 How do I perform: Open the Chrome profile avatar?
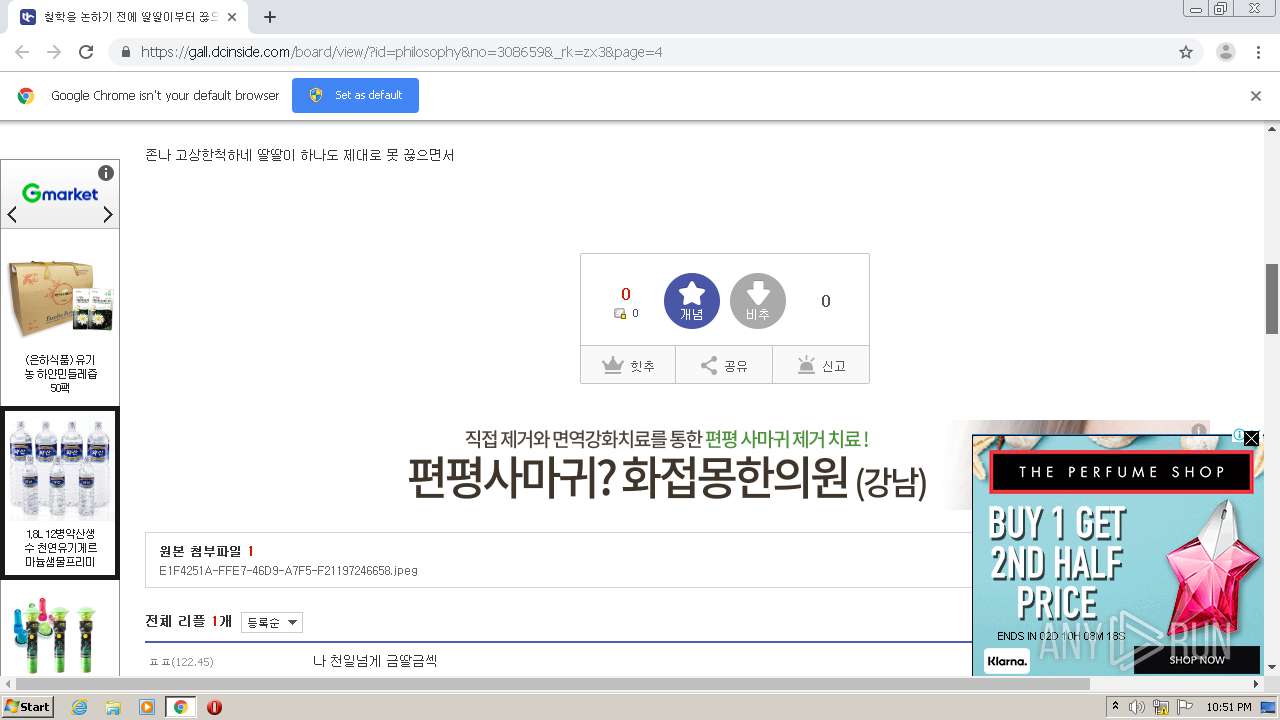tap(1225, 52)
